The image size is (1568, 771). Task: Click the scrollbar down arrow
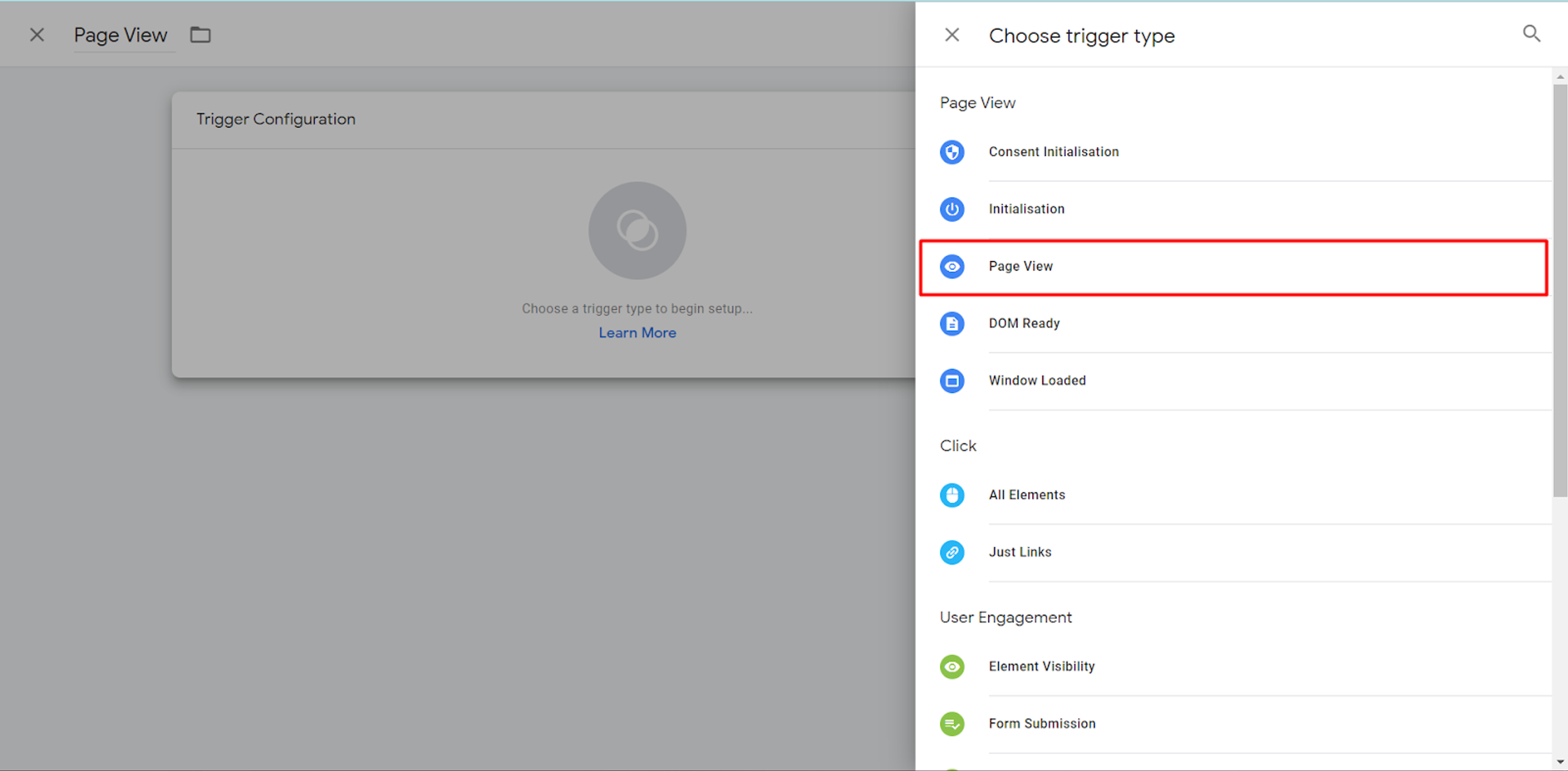(1560, 762)
